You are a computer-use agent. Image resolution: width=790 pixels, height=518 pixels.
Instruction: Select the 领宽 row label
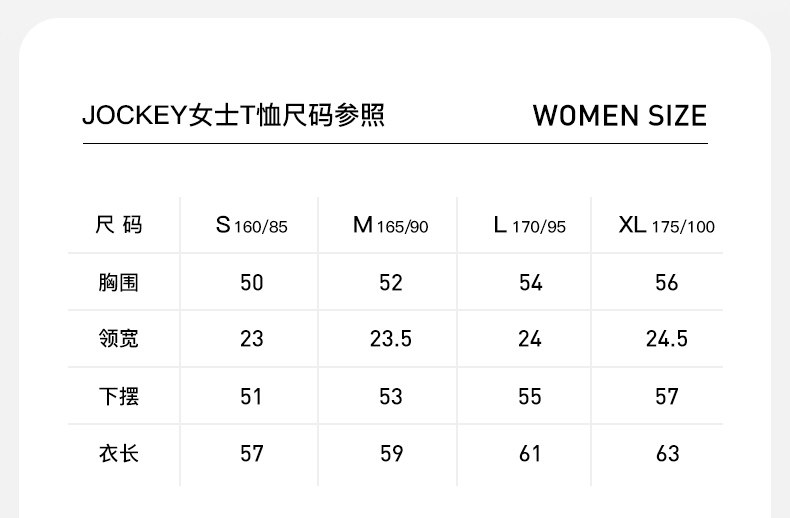[119, 339]
